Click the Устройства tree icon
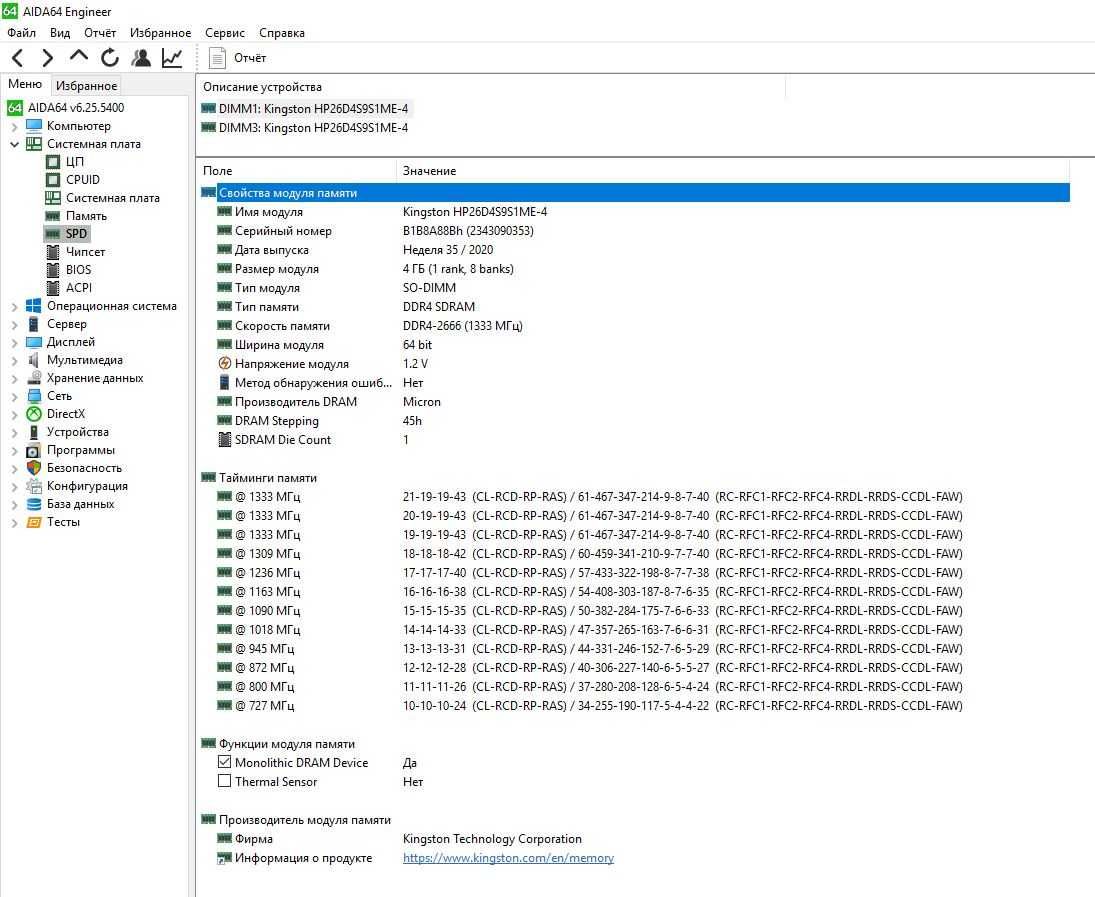The width and height of the screenshot is (1095, 897). [34, 432]
